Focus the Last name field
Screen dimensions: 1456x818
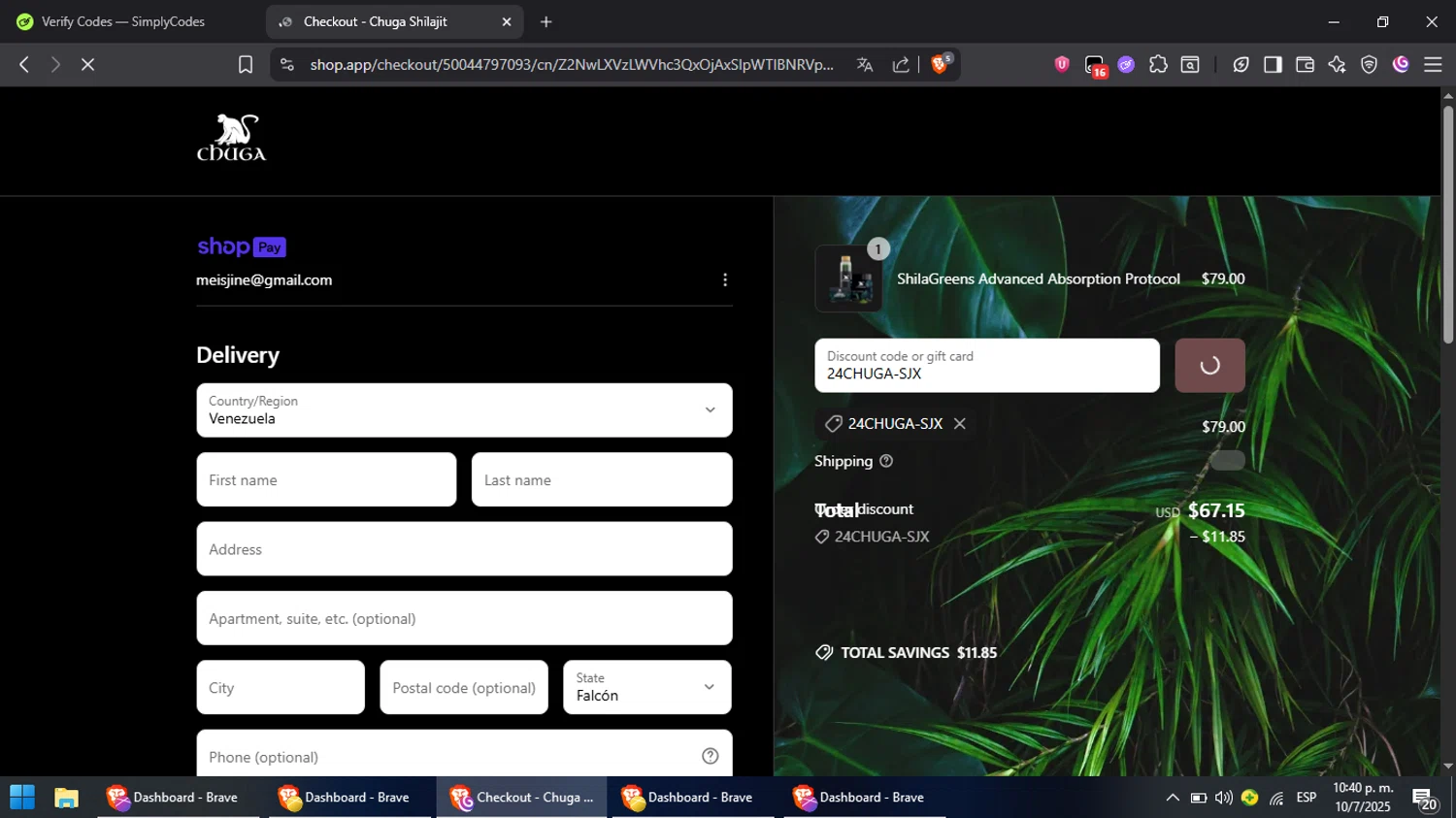pos(602,479)
